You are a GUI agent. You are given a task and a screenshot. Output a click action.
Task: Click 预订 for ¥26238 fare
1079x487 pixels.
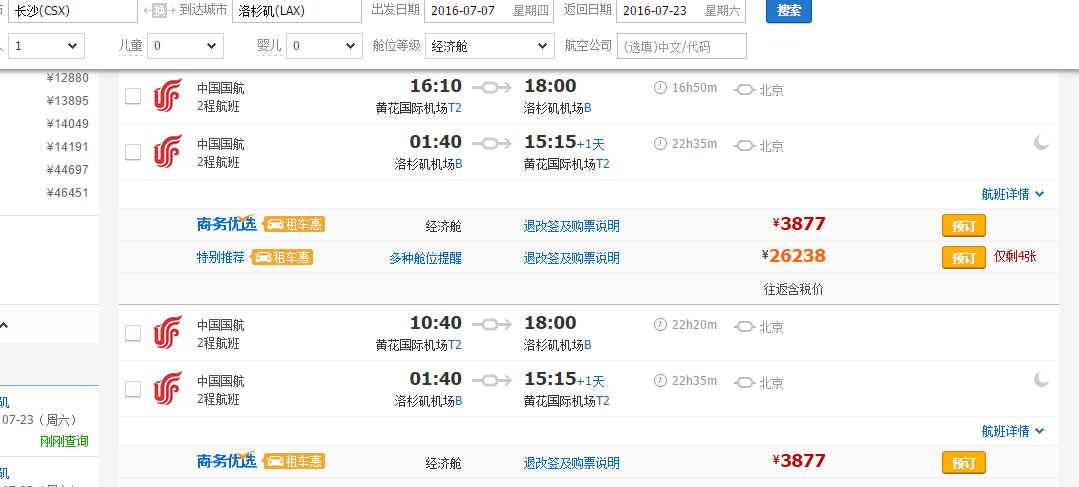tap(963, 258)
